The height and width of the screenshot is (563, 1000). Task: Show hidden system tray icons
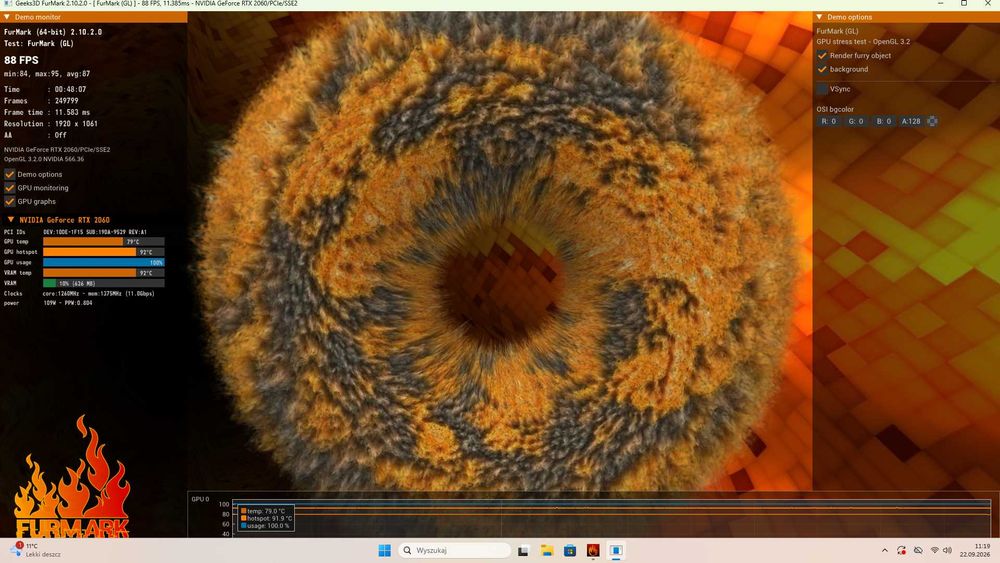885,550
